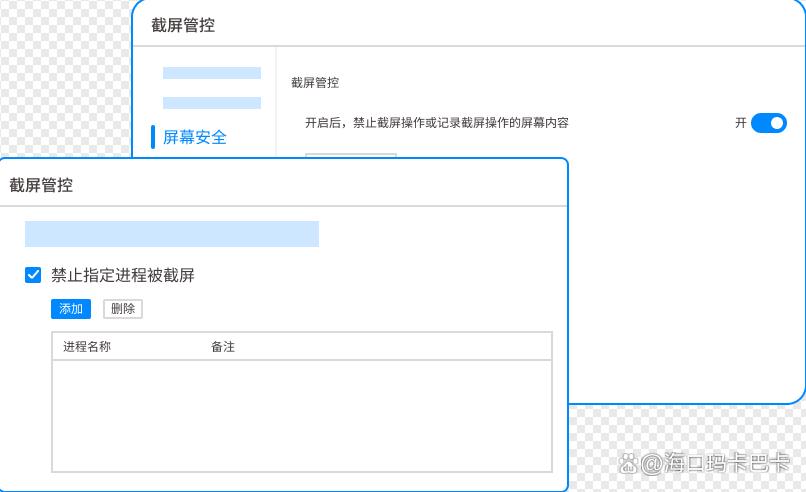The height and width of the screenshot is (492, 806).
Task: Click the 备注 column header
Action: 223,347
